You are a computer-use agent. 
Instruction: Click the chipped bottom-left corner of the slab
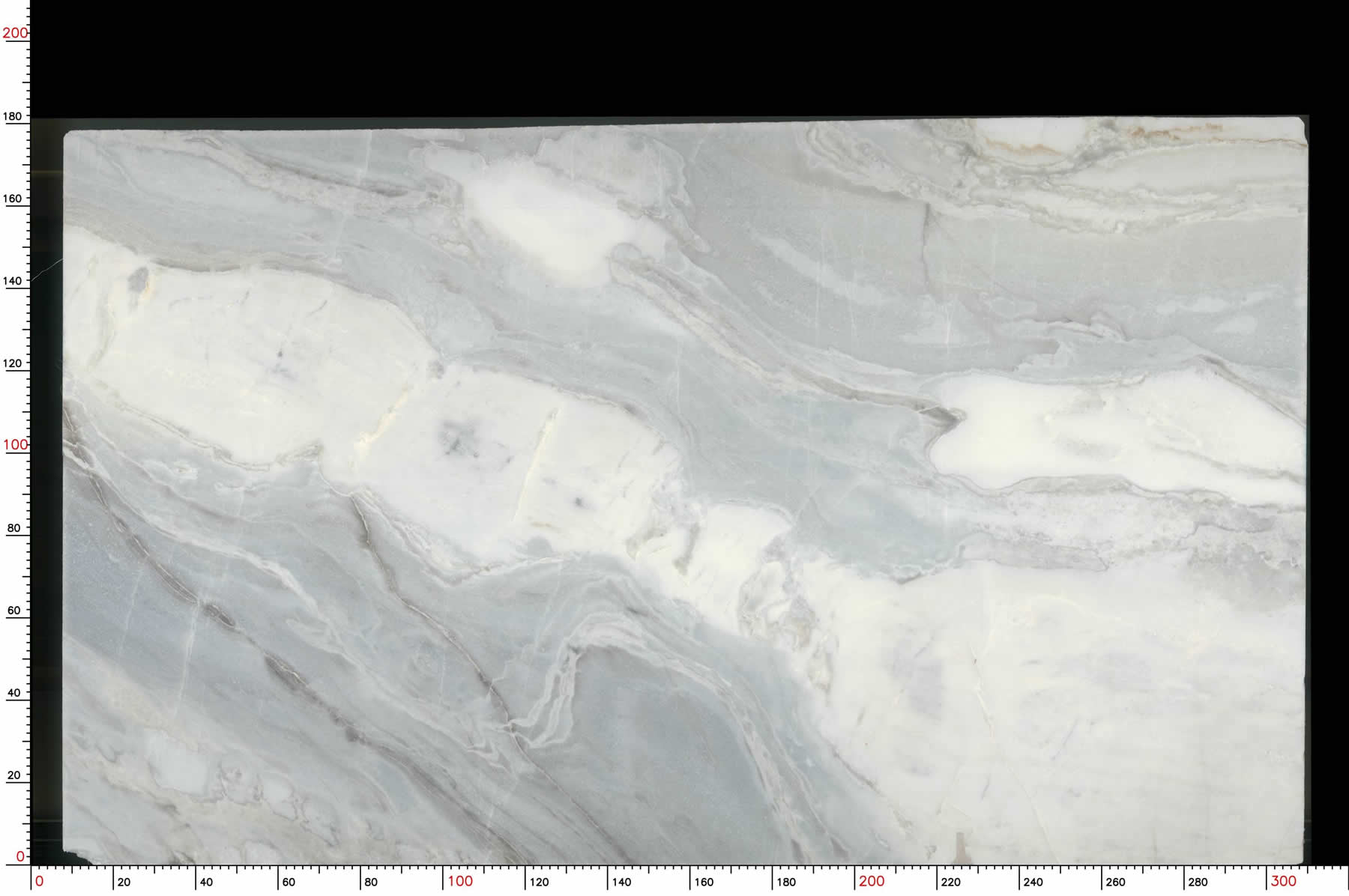(x=75, y=856)
